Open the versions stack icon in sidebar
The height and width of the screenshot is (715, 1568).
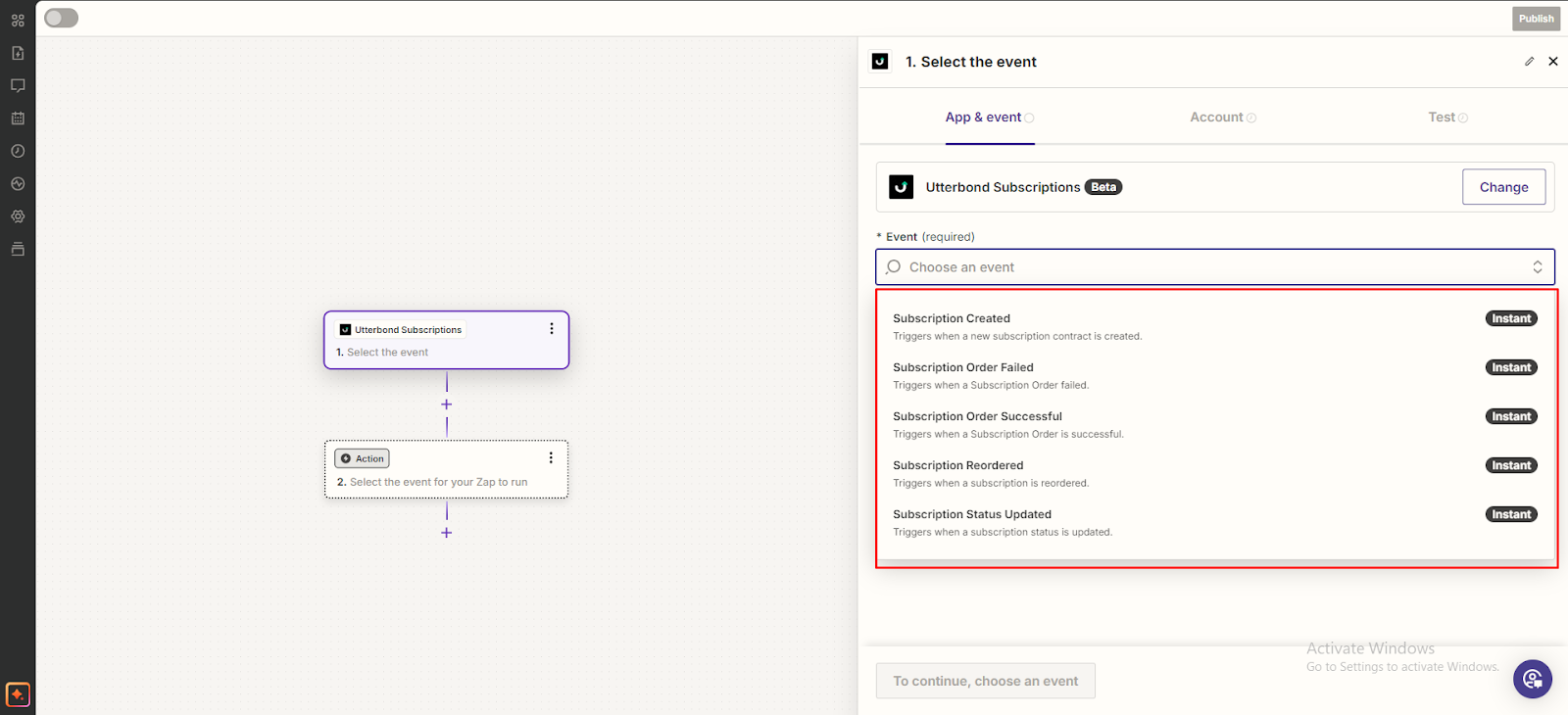point(18,249)
